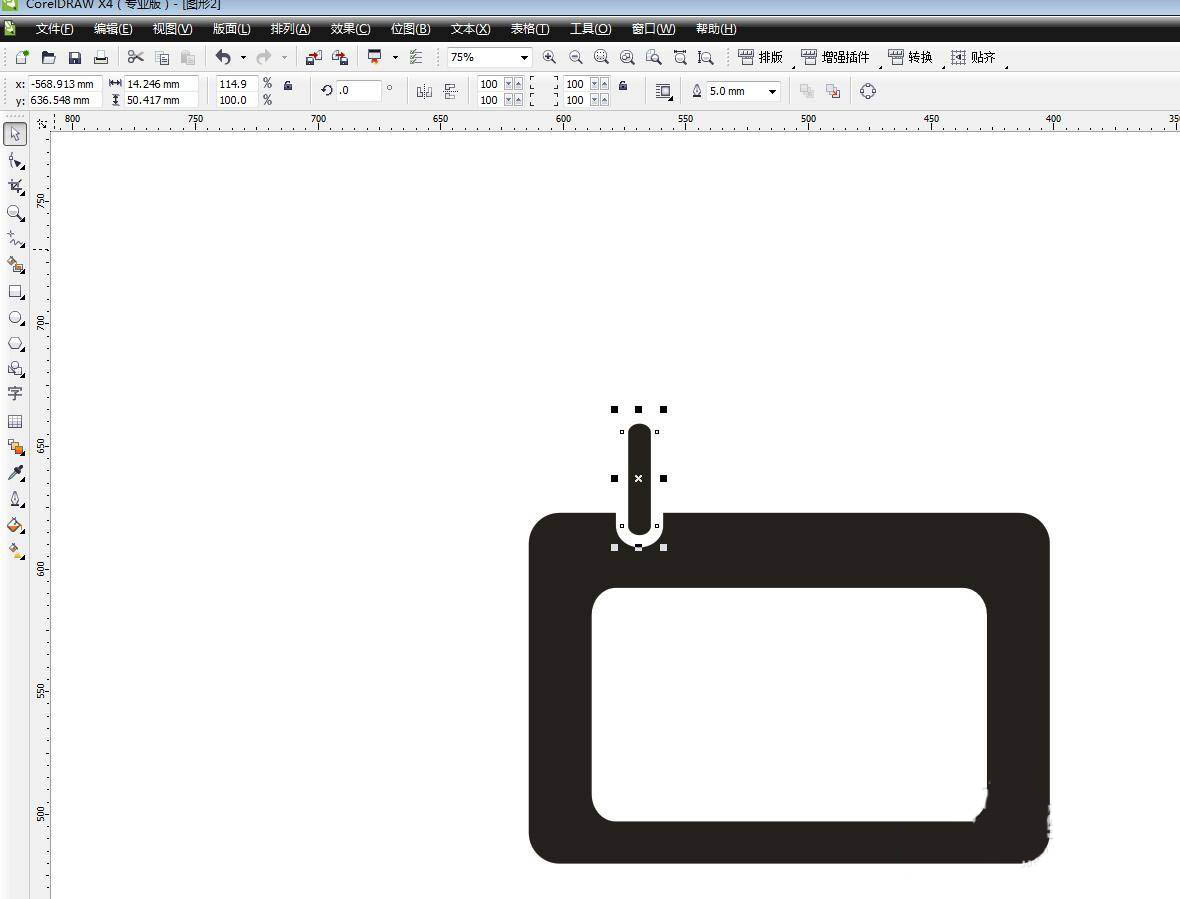Toggle the scale ratio lock icon
1180x899 pixels.
(288, 86)
